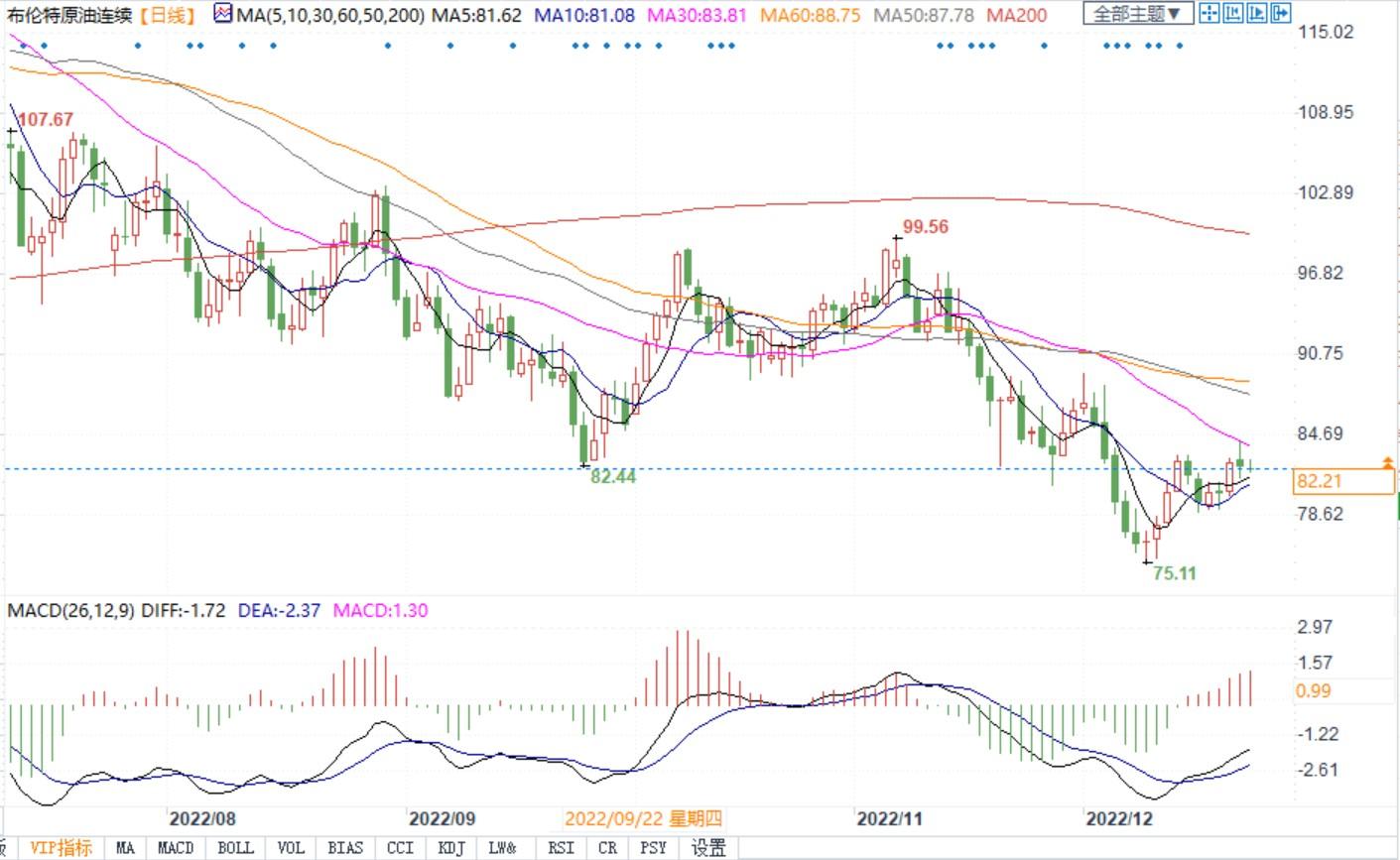Click the 日线 period selector label

pyautogui.click(x=168, y=15)
